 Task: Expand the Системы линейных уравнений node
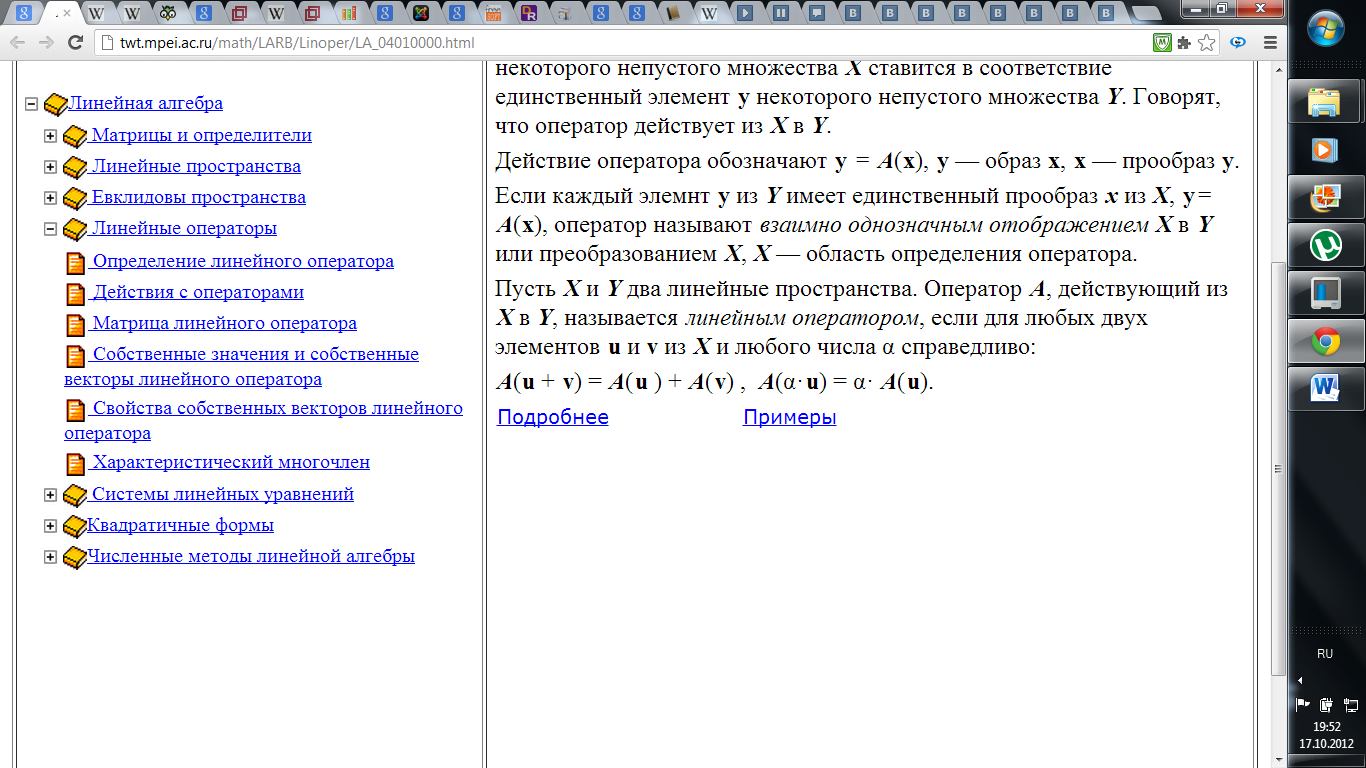(x=50, y=495)
